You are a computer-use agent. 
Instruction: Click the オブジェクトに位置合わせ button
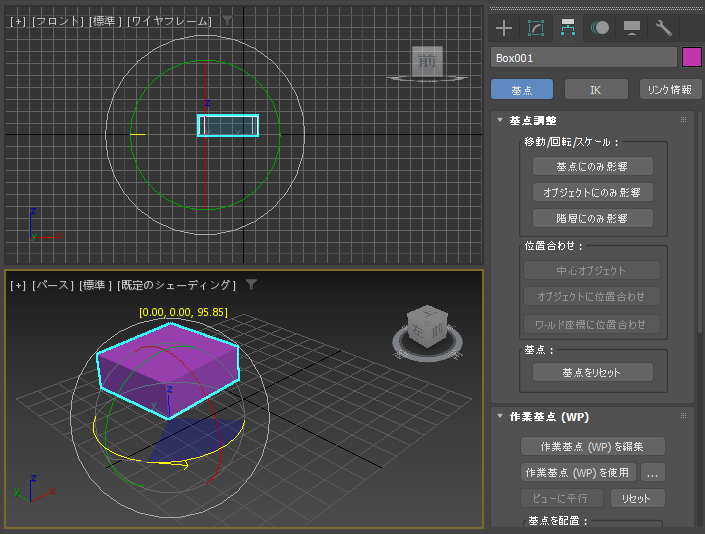pos(592,297)
